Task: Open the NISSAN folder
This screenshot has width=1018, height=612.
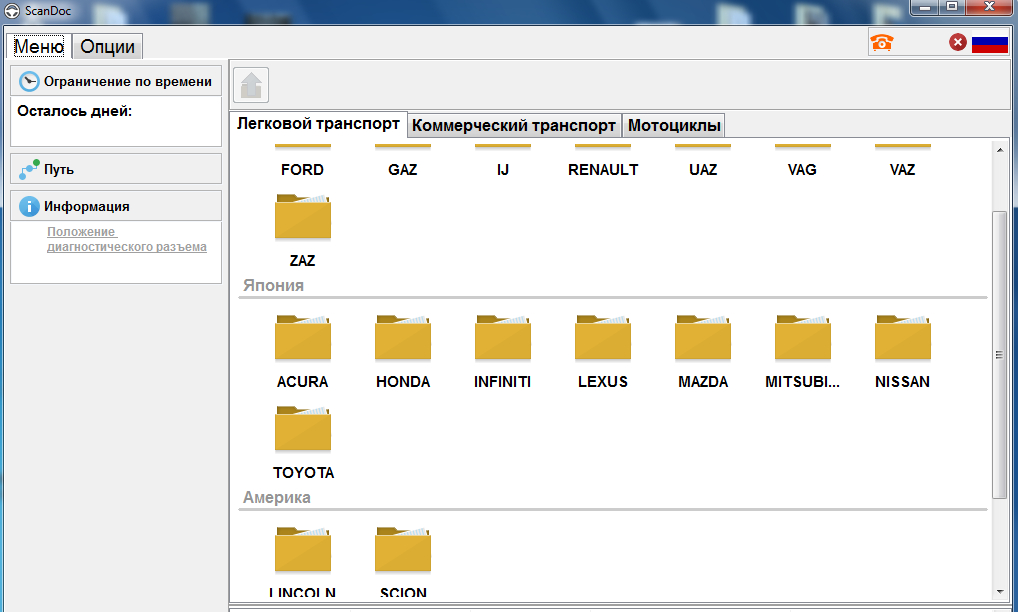Action: (902, 337)
